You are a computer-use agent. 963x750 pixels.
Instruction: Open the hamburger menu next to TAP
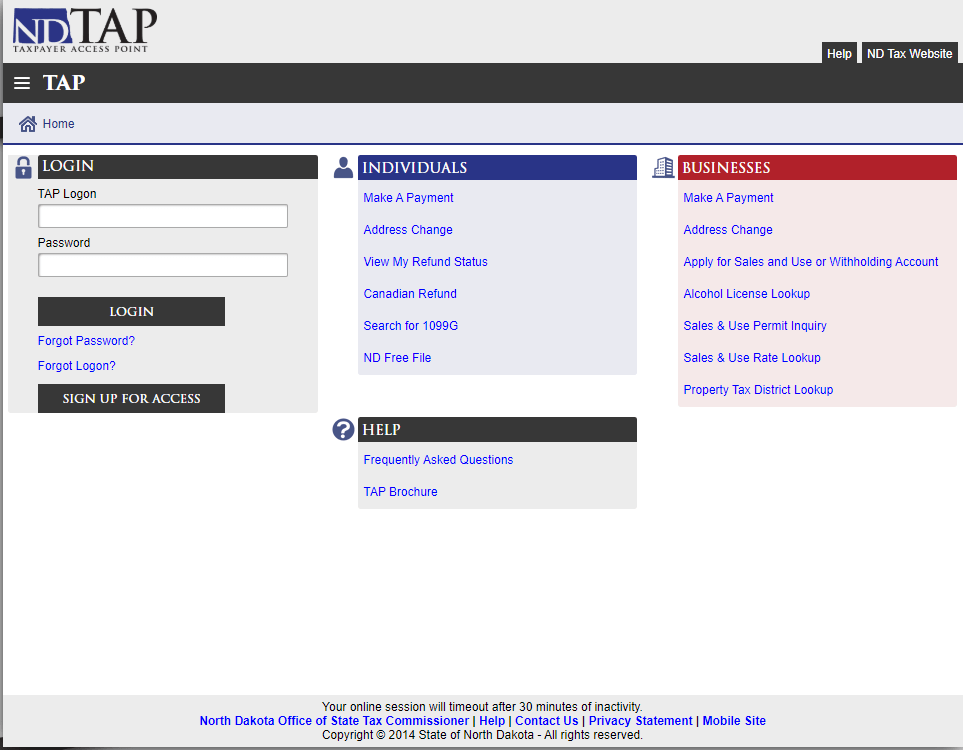click(x=22, y=83)
